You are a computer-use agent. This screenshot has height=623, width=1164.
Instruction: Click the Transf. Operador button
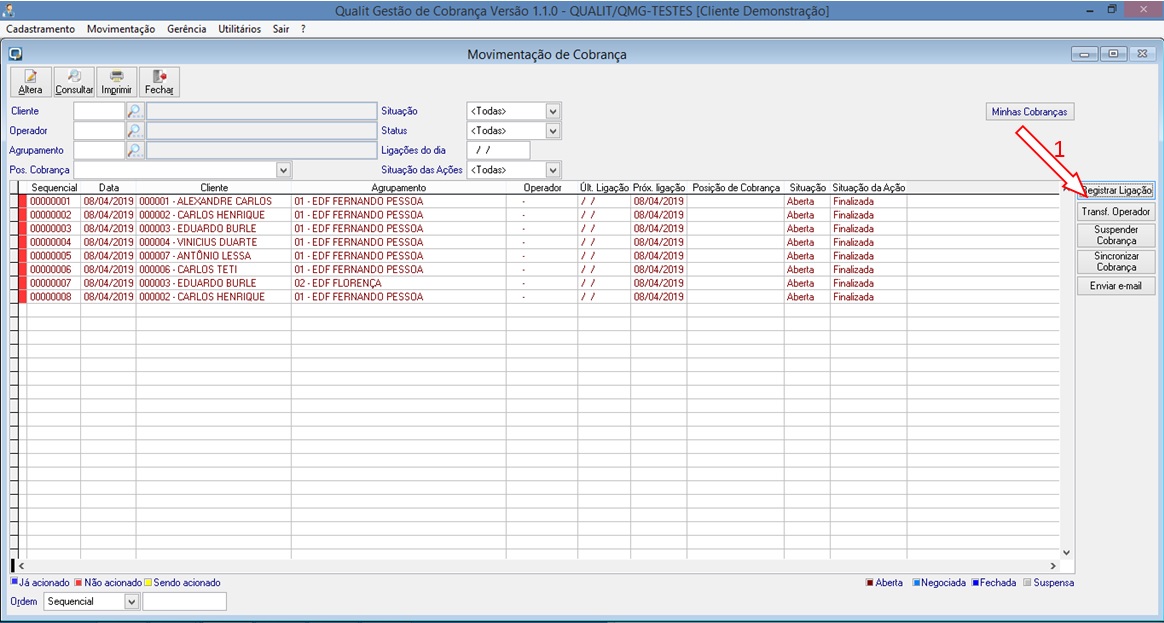point(1116,212)
